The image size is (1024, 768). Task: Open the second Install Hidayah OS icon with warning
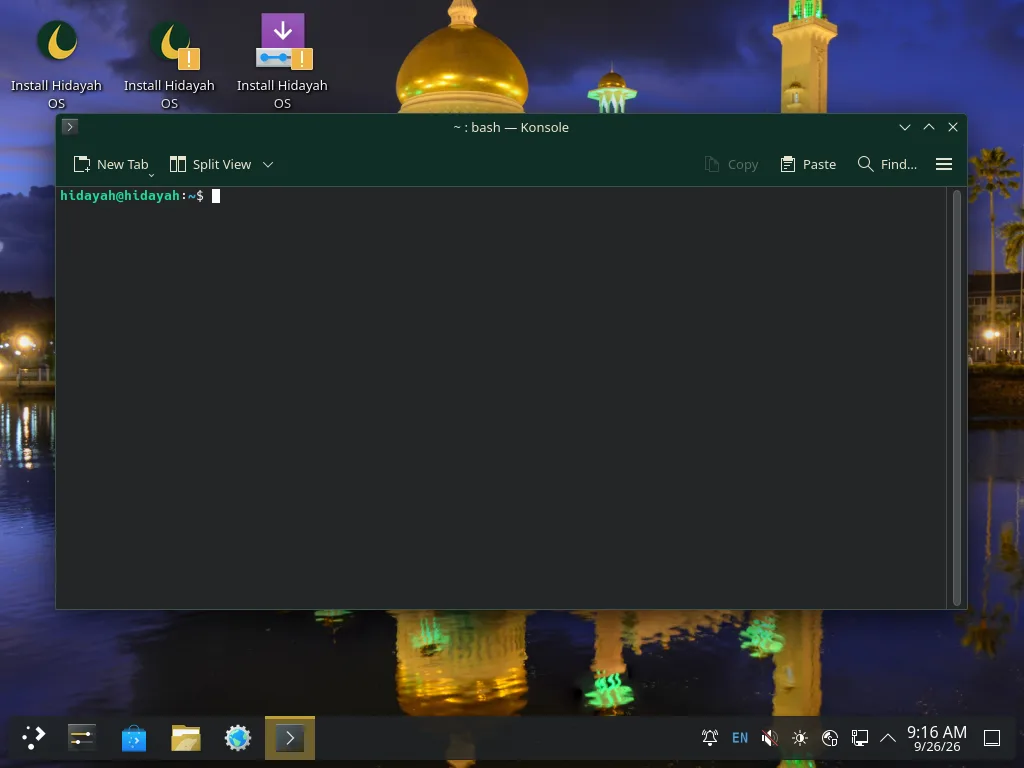pos(169,62)
